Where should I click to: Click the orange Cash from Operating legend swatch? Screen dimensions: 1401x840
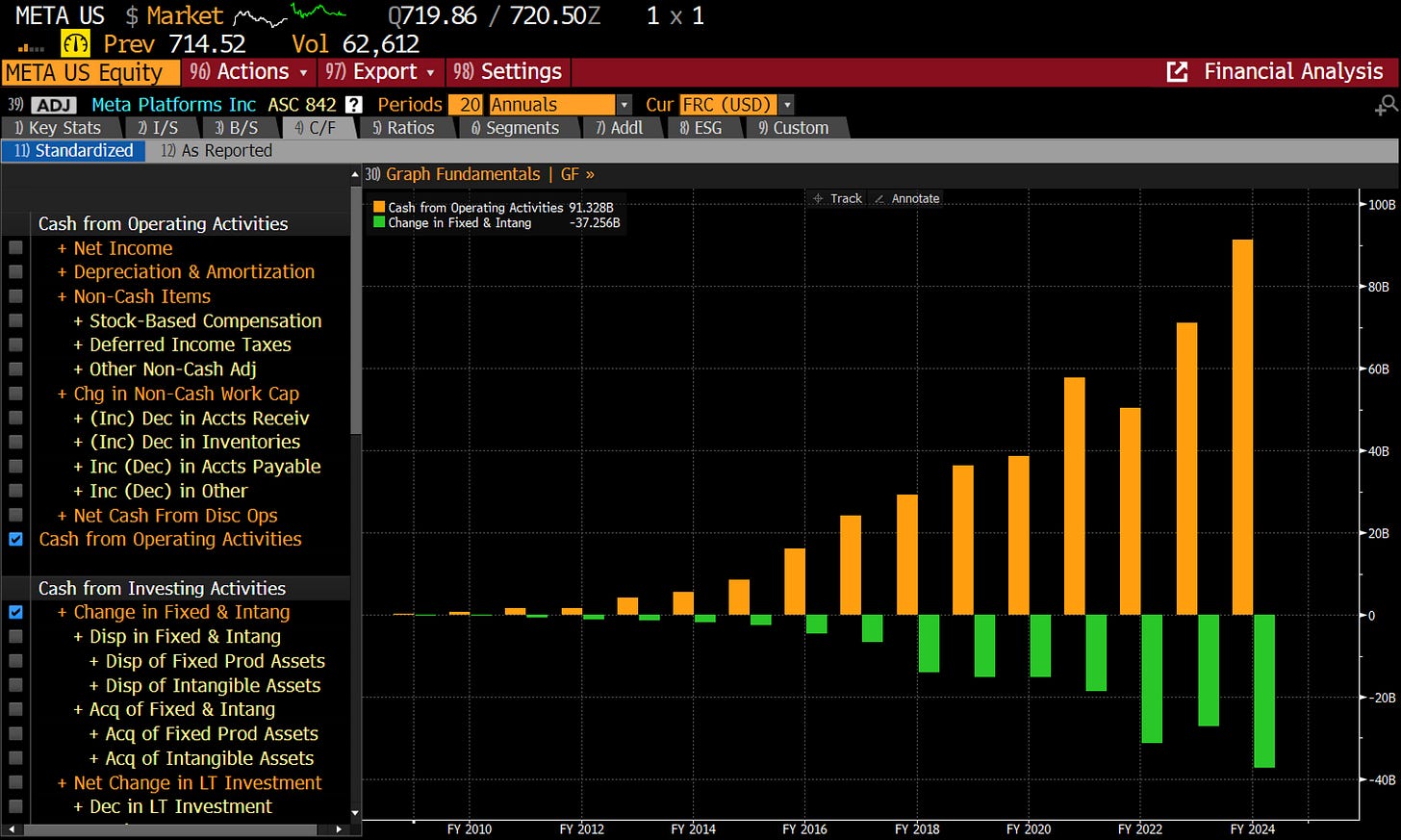point(379,207)
